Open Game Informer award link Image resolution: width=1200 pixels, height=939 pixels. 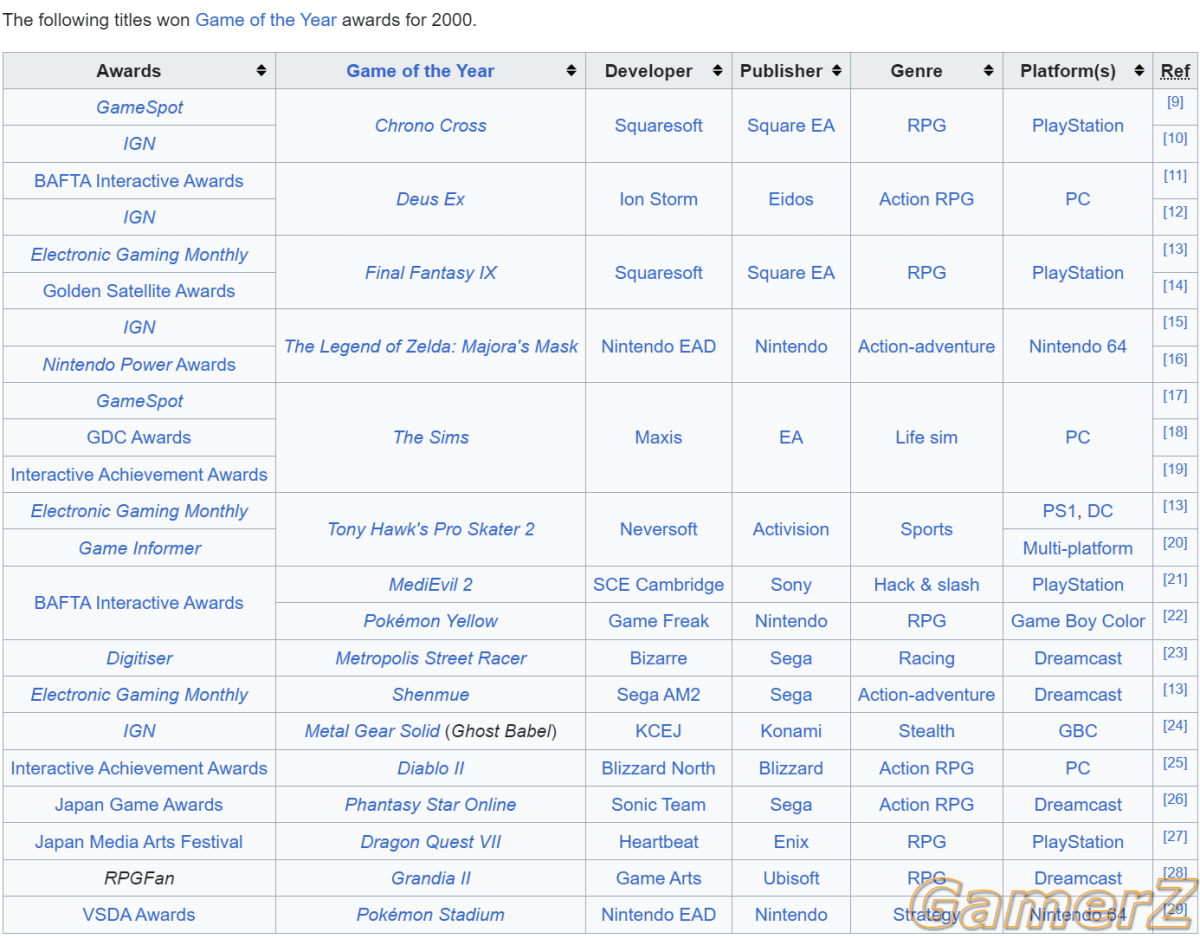point(139,548)
